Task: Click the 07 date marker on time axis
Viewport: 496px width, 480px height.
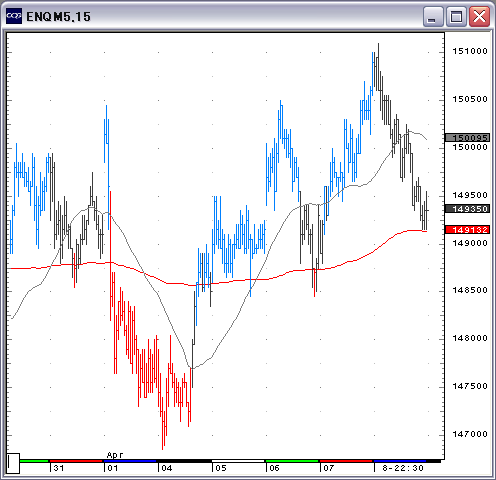Action: (x=329, y=468)
